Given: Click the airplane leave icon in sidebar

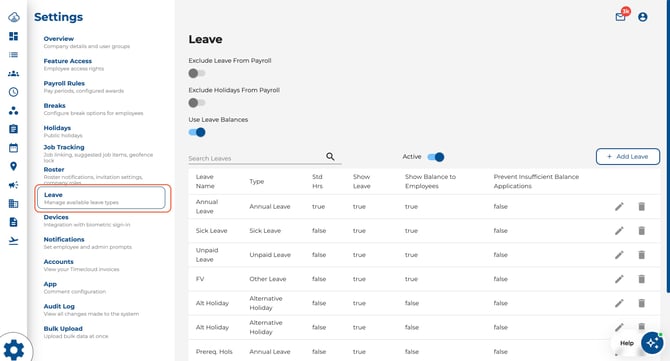Looking at the screenshot, I should tap(13, 241).
